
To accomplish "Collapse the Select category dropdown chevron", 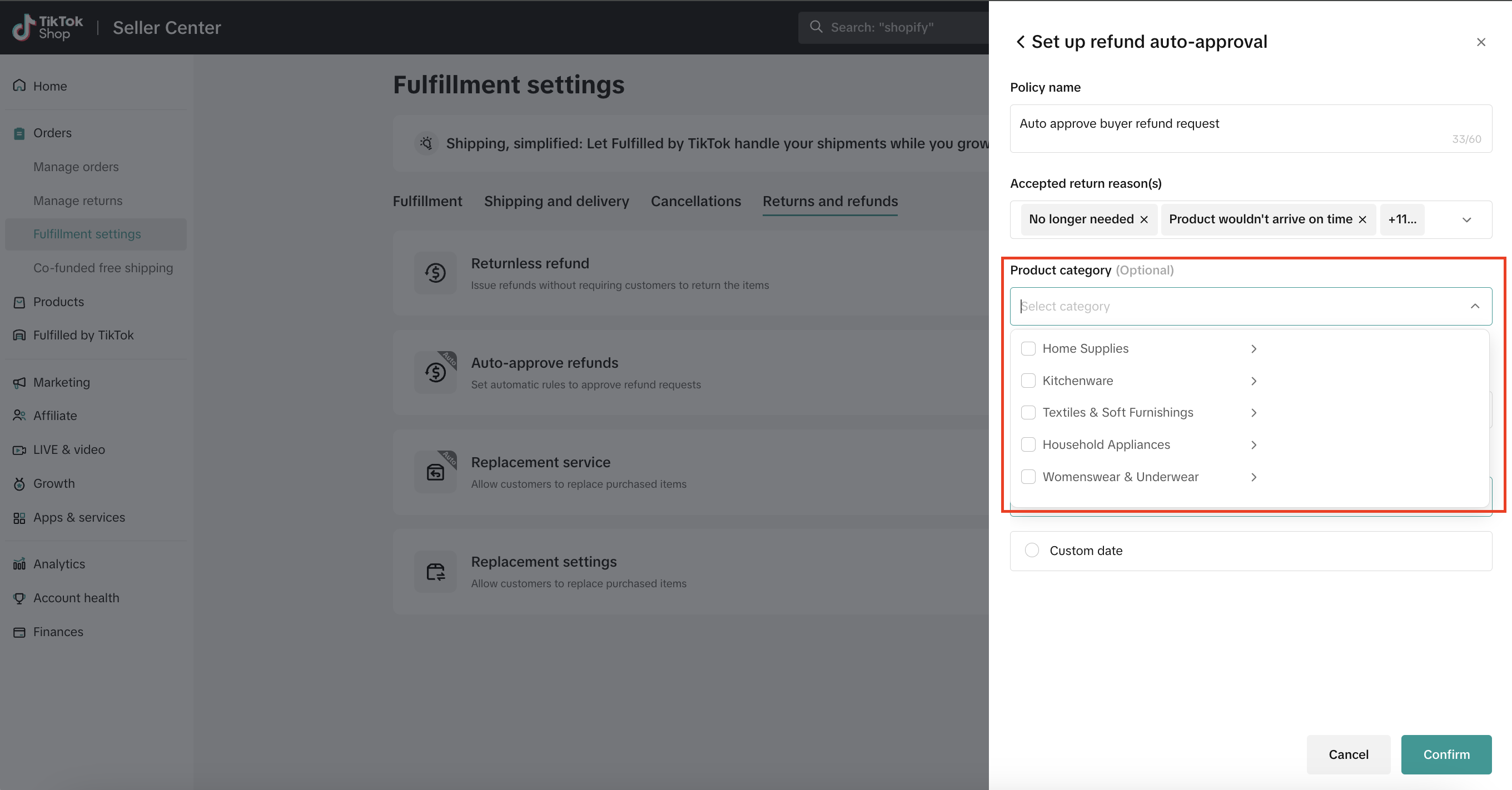I will [x=1474, y=306].
